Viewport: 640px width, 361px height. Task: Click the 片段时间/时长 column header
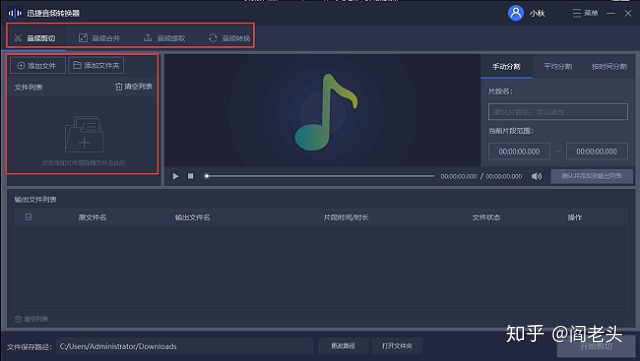[346, 217]
